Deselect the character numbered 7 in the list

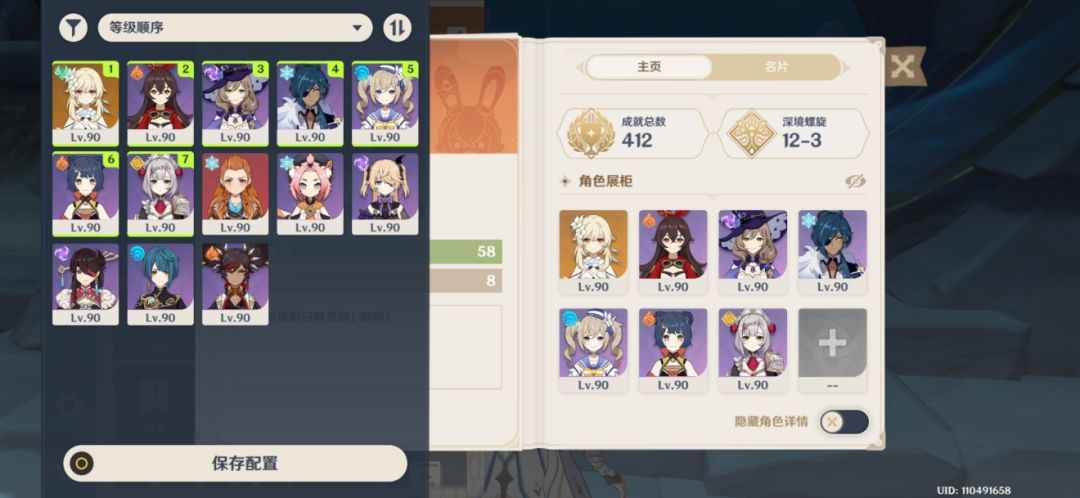pyautogui.click(x=160, y=194)
